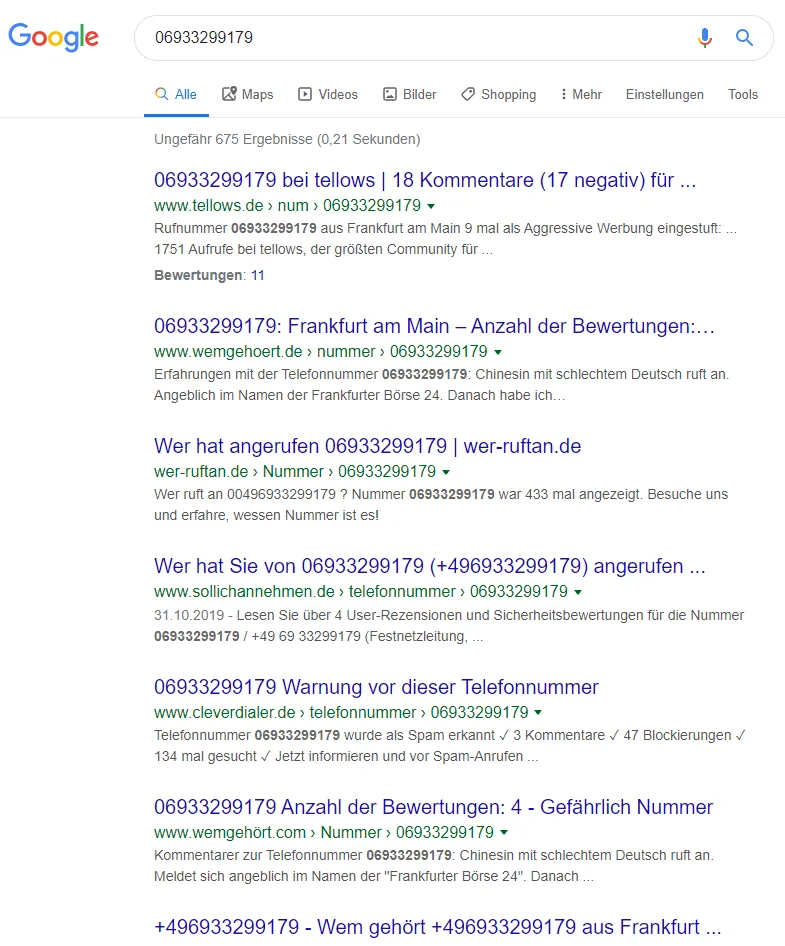Click the Google logo
This screenshot has width=785, height=946.
click(x=54, y=37)
